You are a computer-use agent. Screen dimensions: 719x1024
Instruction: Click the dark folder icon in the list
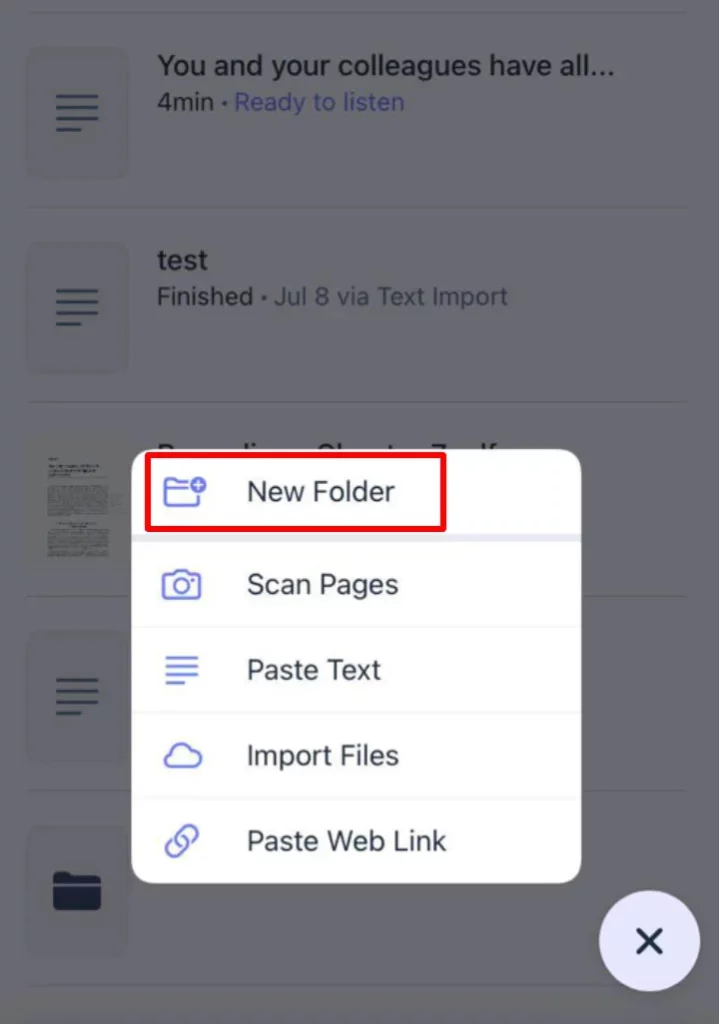77,891
